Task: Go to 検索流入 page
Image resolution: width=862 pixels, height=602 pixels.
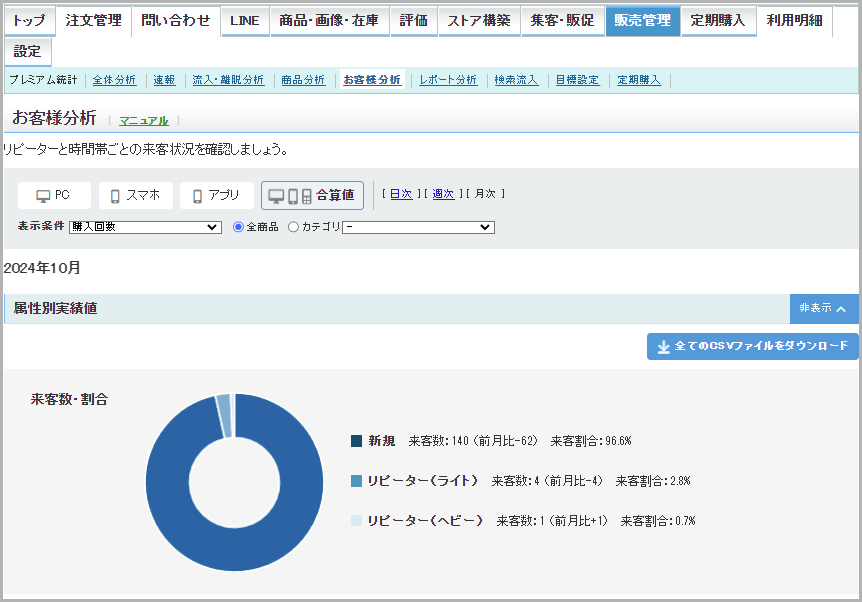Action: [x=516, y=80]
